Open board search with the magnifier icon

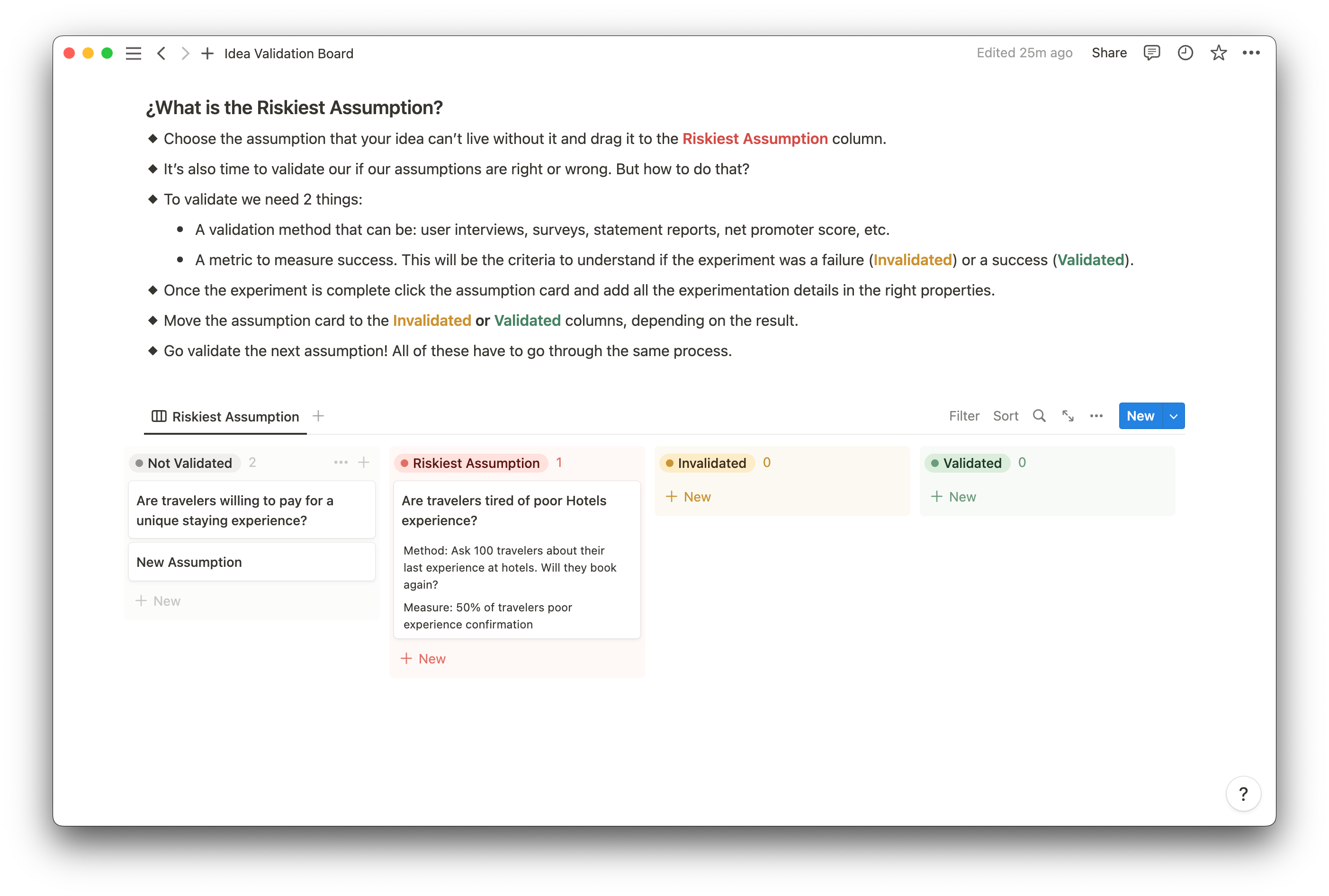point(1039,416)
